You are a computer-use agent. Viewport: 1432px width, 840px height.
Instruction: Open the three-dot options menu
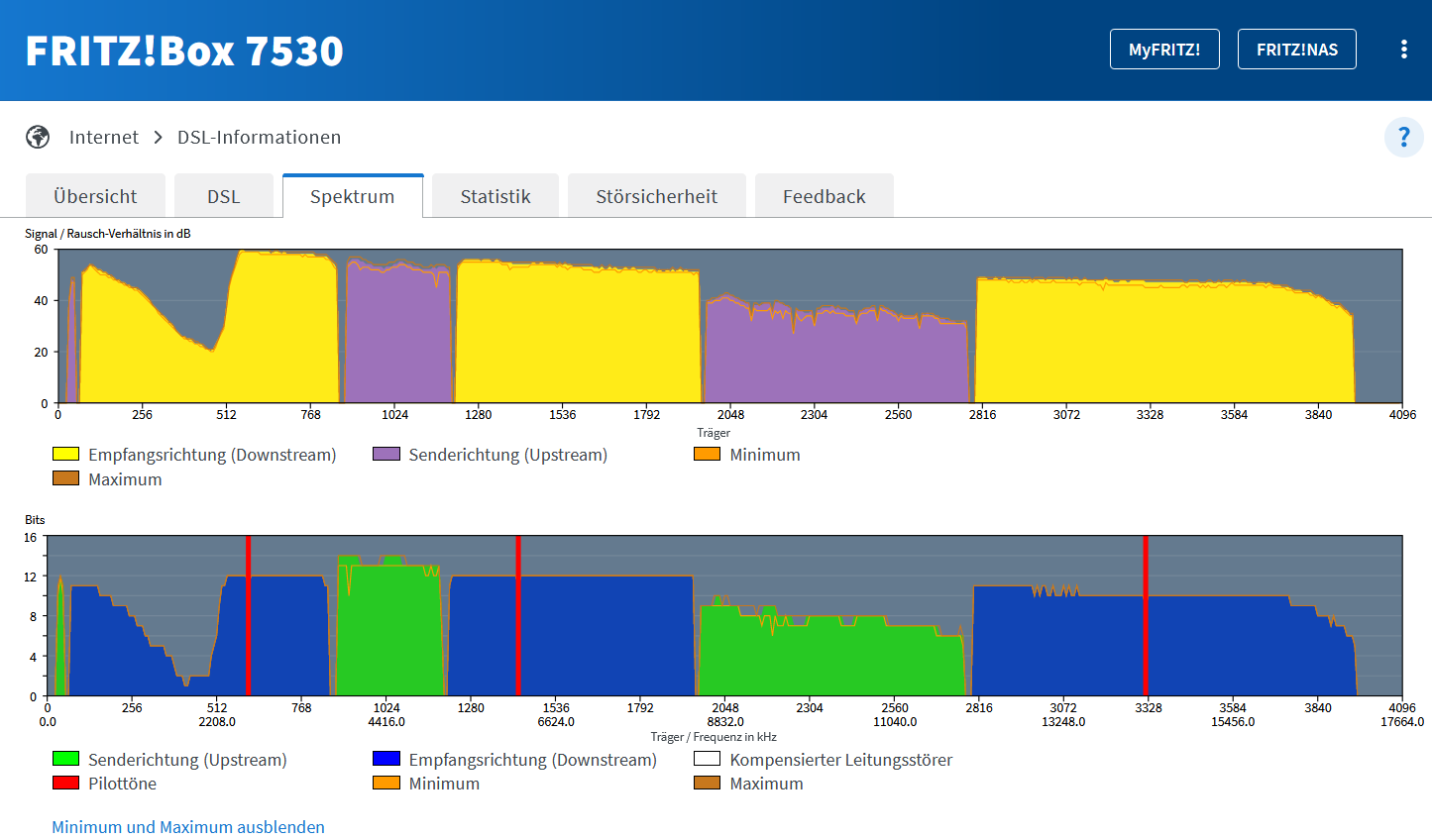tap(1403, 50)
